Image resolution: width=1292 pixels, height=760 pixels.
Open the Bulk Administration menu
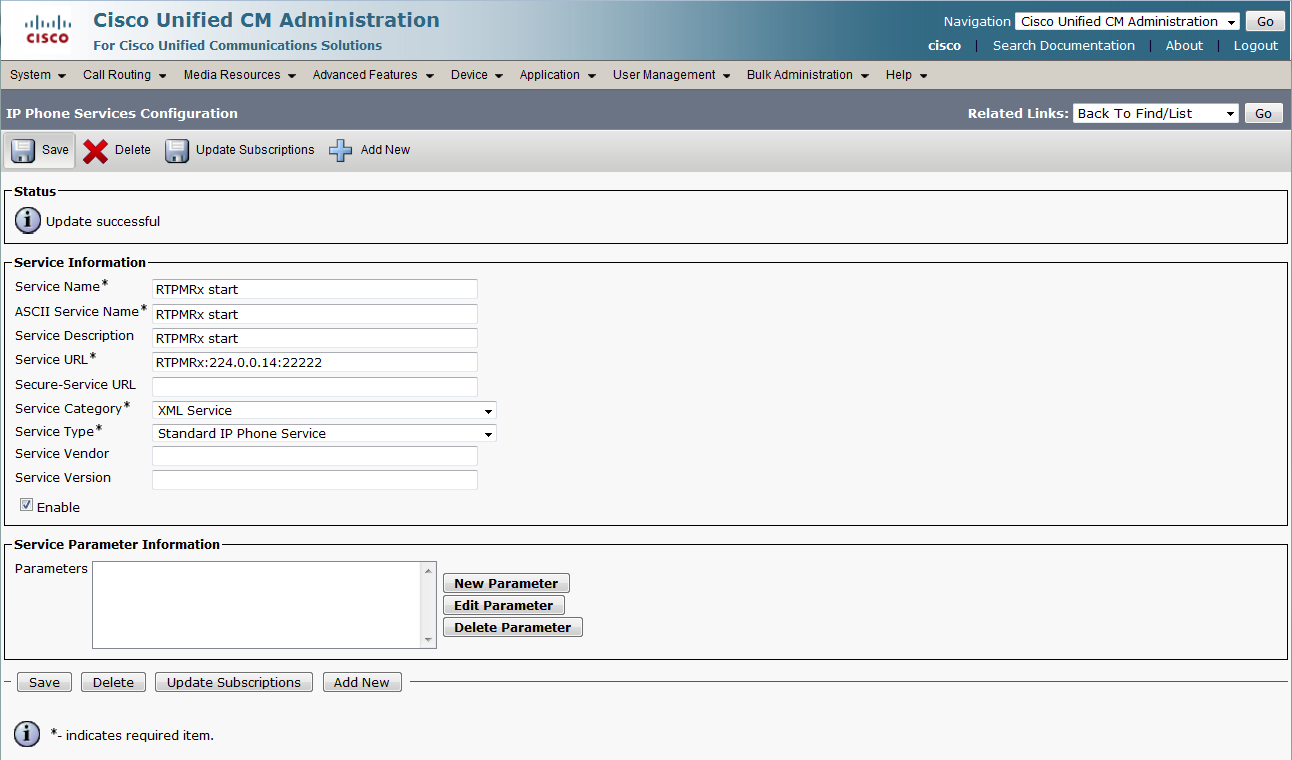(x=807, y=75)
